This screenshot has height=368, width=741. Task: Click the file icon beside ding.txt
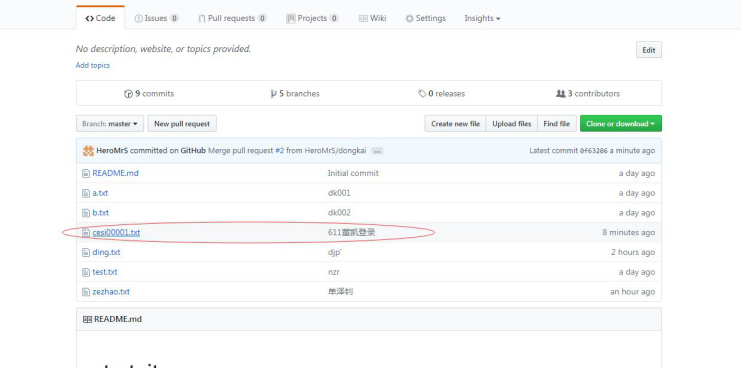pyautogui.click(x=86, y=252)
